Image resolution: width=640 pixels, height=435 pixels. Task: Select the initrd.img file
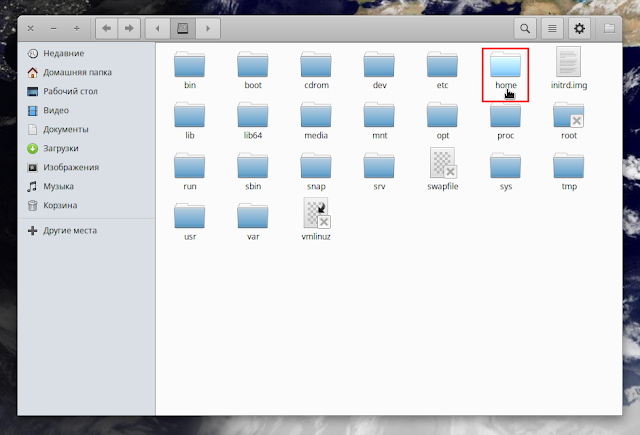click(569, 68)
